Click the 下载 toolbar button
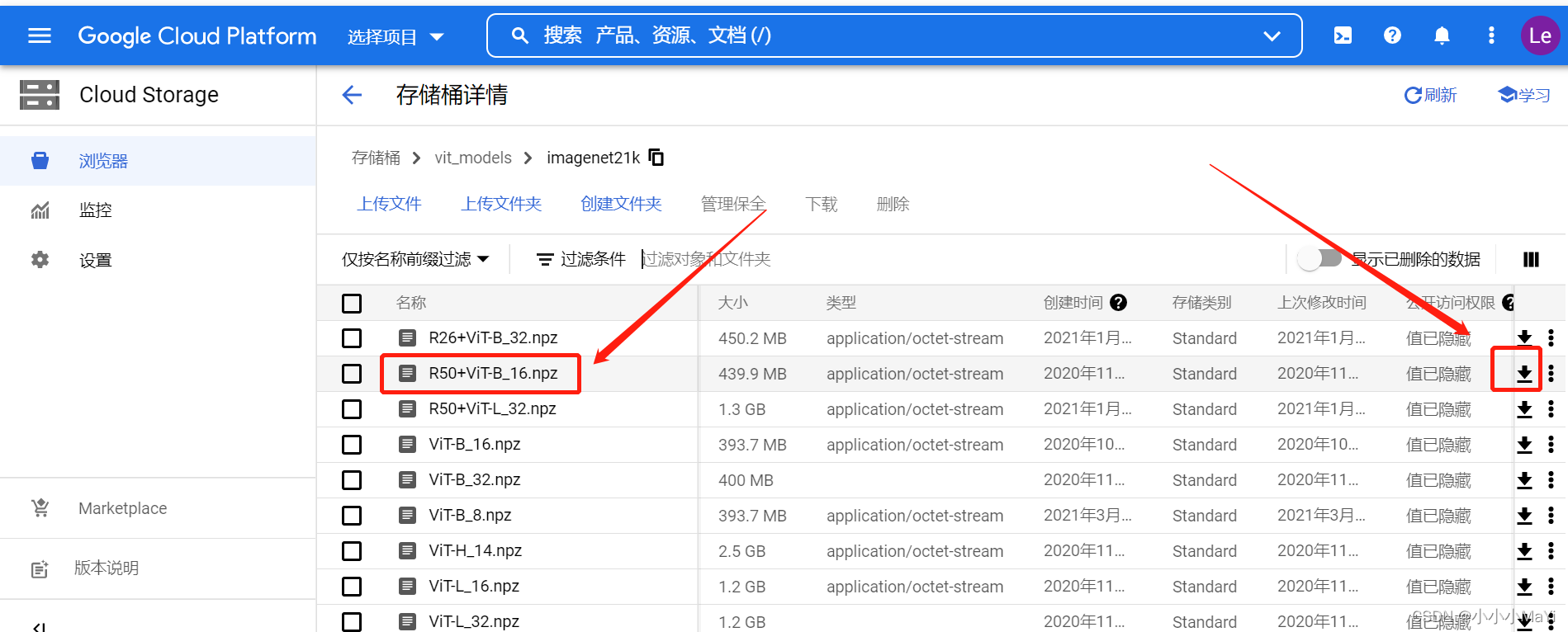Image resolution: width=1568 pixels, height=632 pixels. point(822,204)
